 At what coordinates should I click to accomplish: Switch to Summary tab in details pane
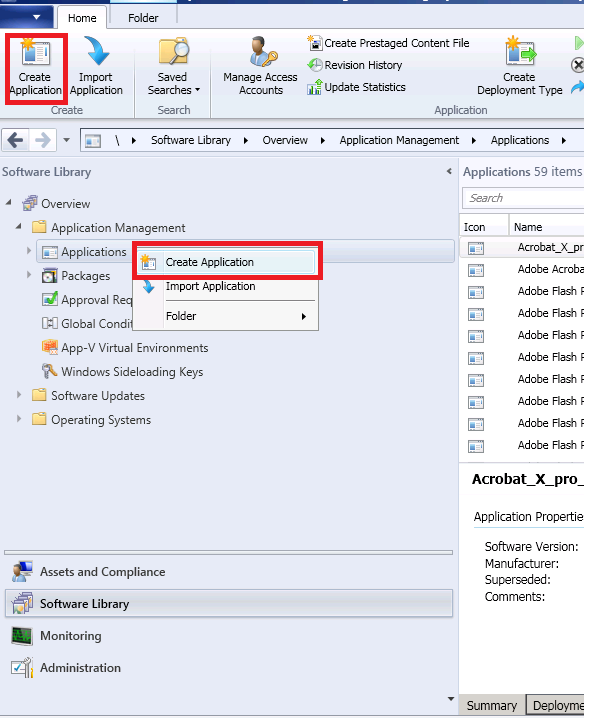(492, 705)
